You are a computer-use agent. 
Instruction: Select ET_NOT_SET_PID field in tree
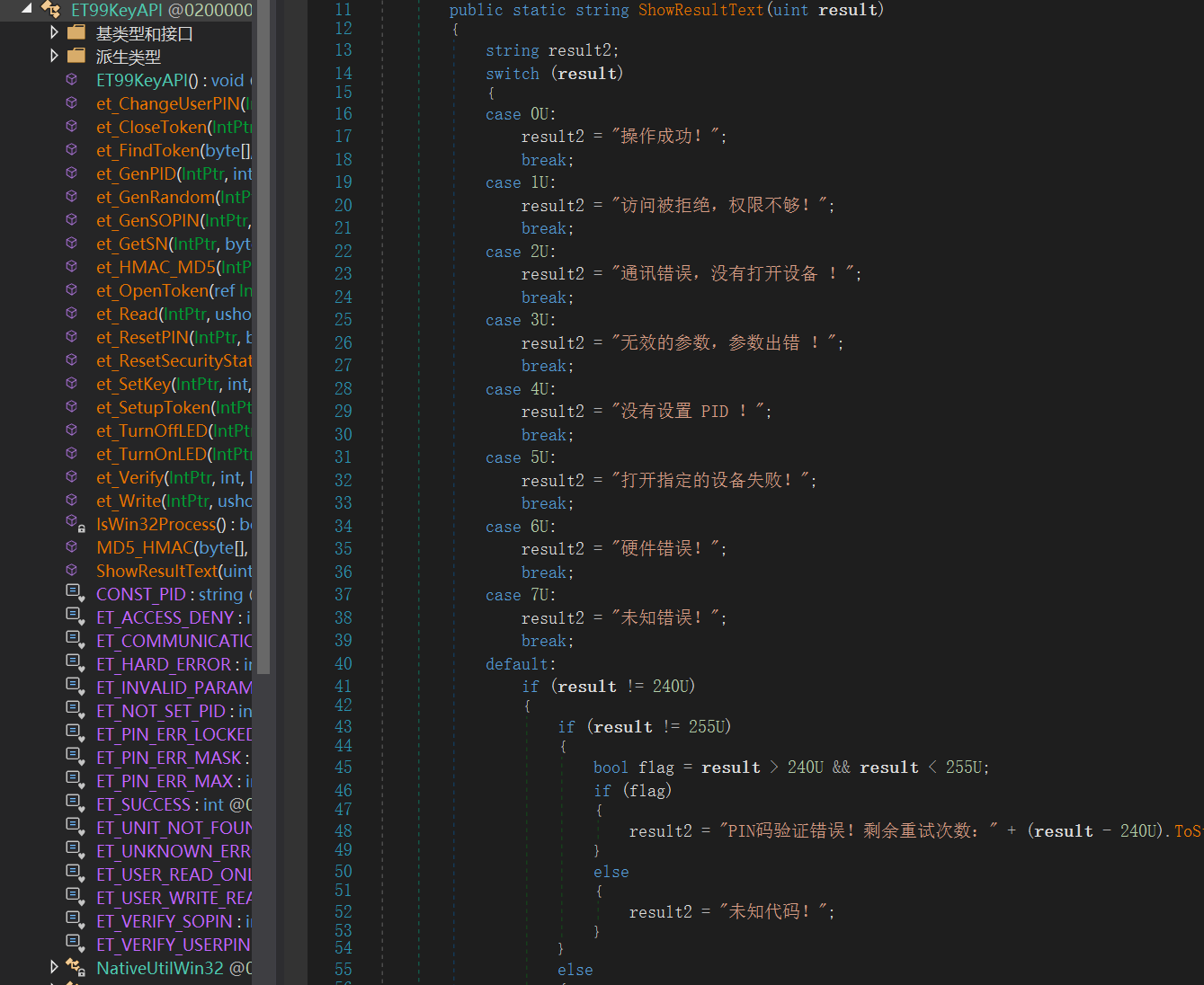point(174,711)
